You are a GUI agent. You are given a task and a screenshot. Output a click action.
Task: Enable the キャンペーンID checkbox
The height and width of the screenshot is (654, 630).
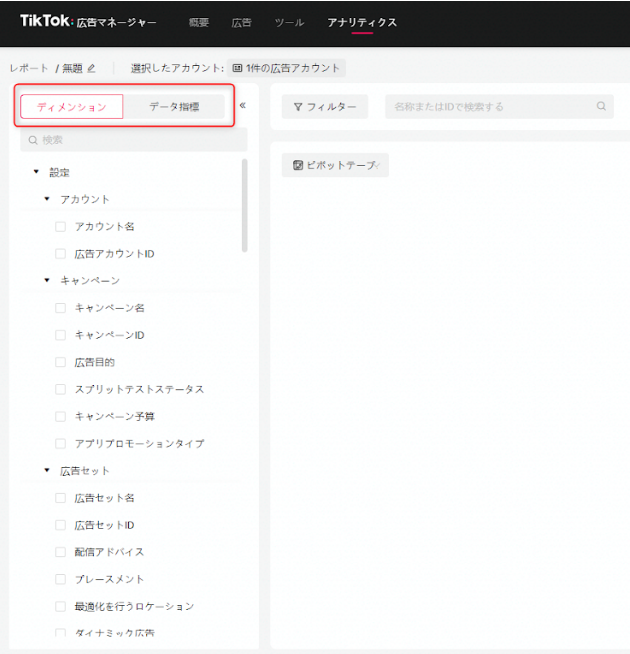(x=61, y=335)
